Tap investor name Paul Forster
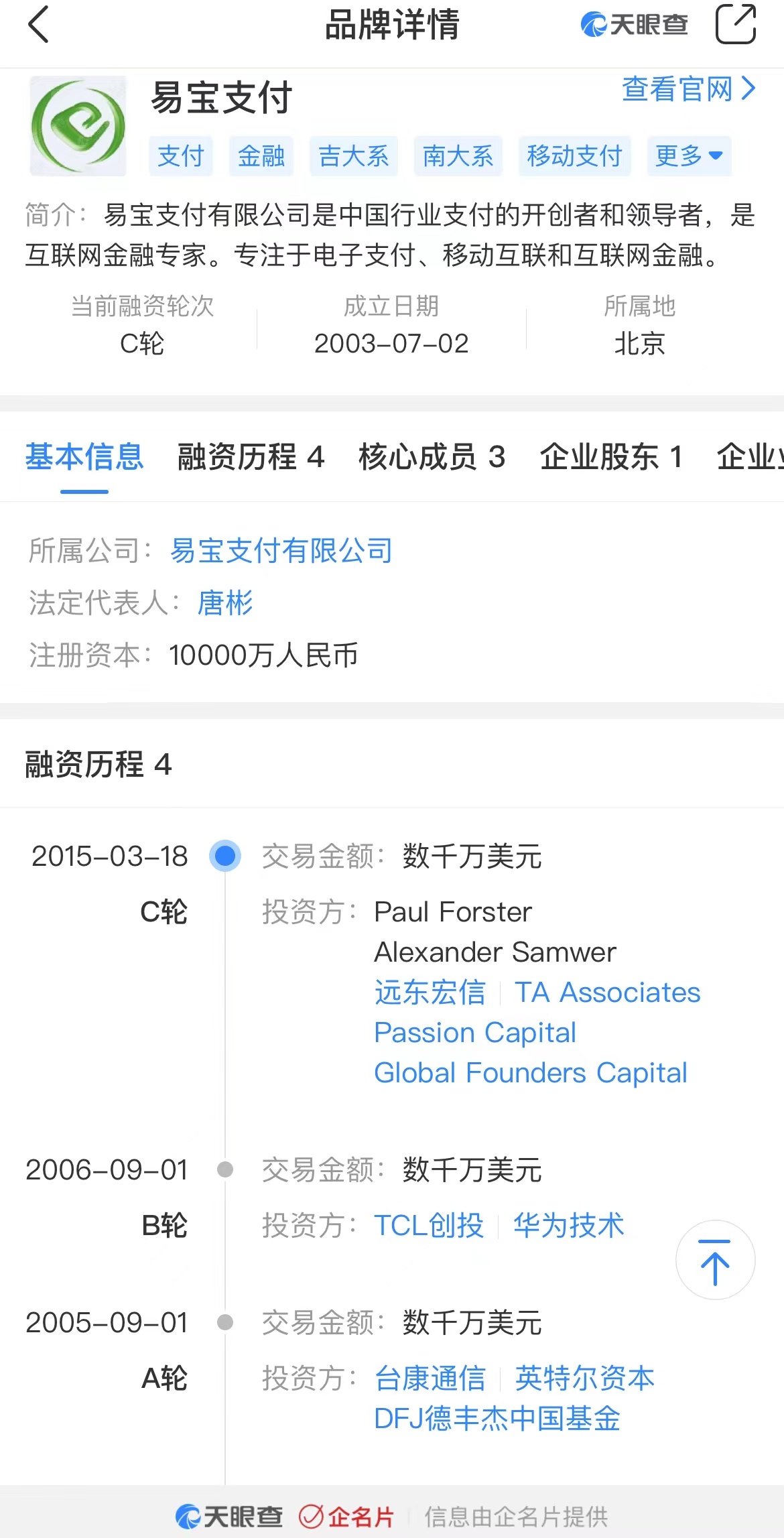Image resolution: width=784 pixels, height=1538 pixels. 453,912
